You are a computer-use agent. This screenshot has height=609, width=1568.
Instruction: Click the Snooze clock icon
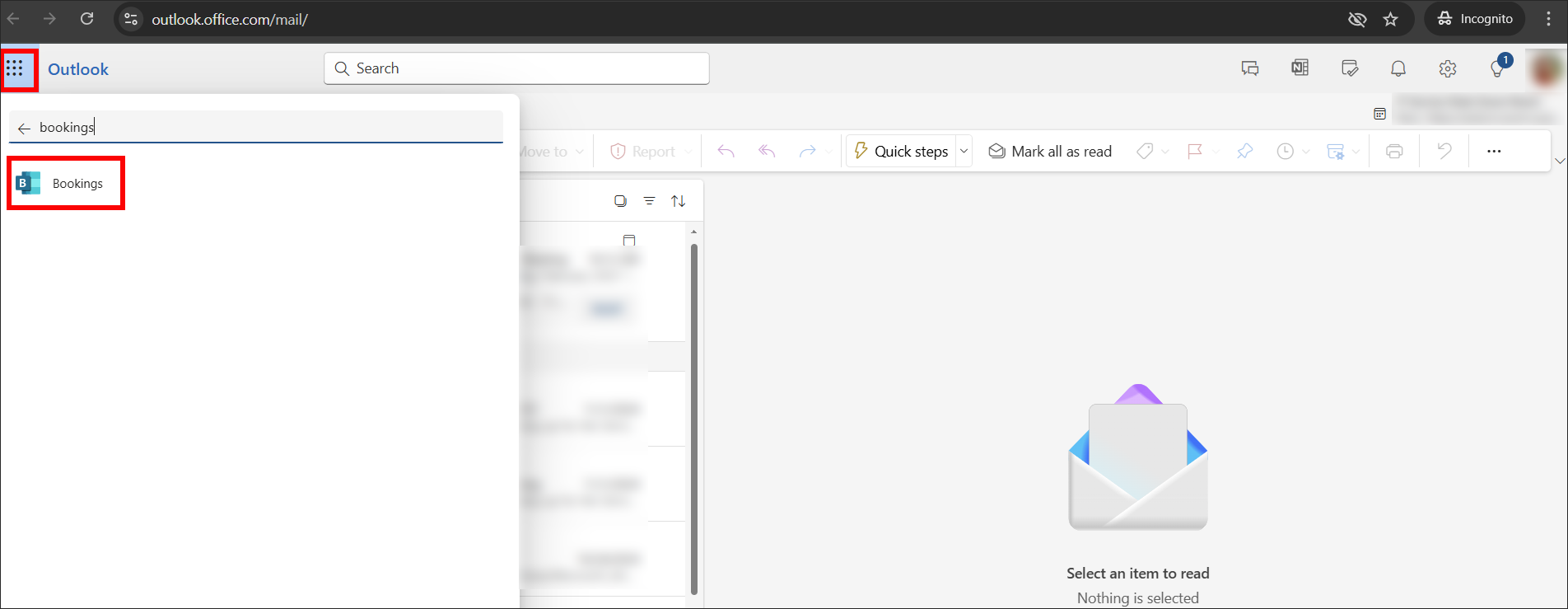(x=1285, y=152)
